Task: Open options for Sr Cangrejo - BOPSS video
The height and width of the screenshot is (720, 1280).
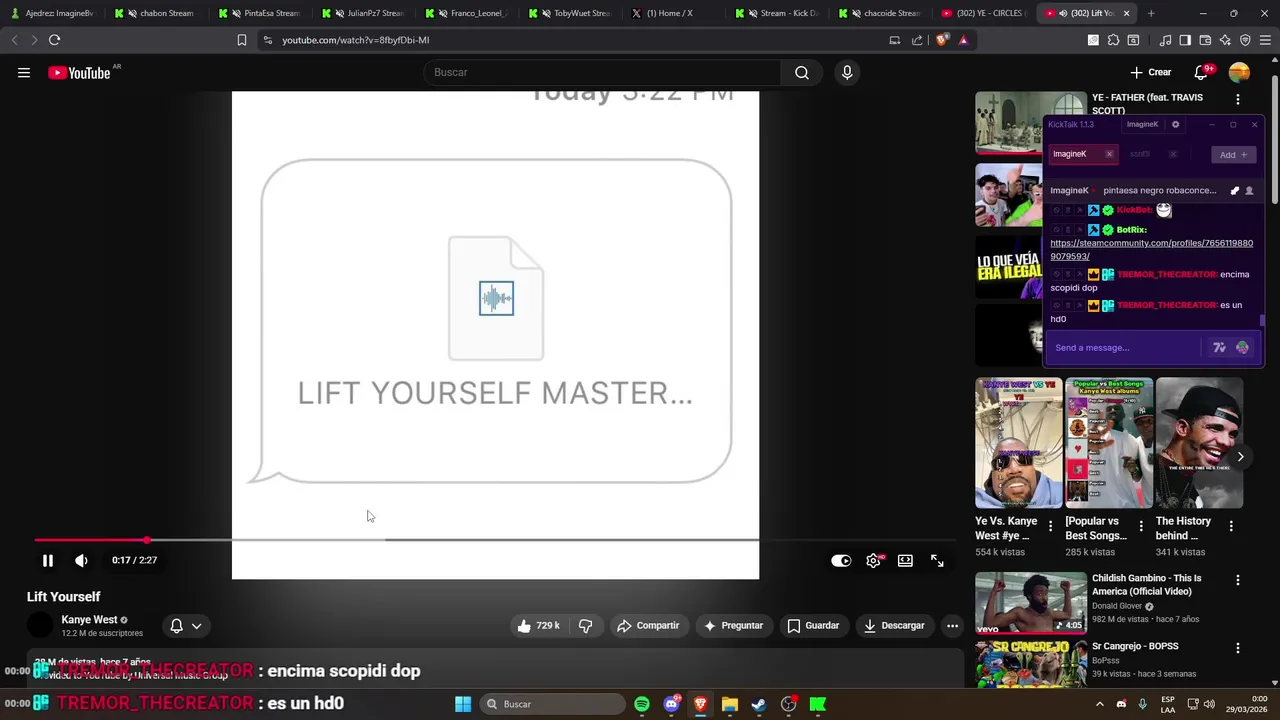Action: [1238, 648]
